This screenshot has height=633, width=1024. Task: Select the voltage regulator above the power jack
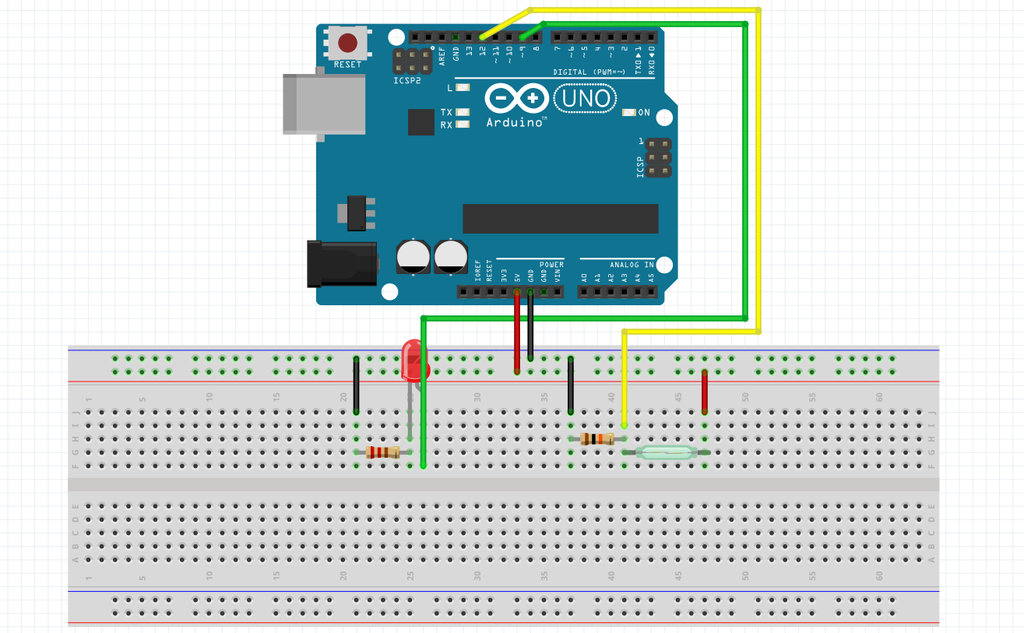tap(357, 213)
